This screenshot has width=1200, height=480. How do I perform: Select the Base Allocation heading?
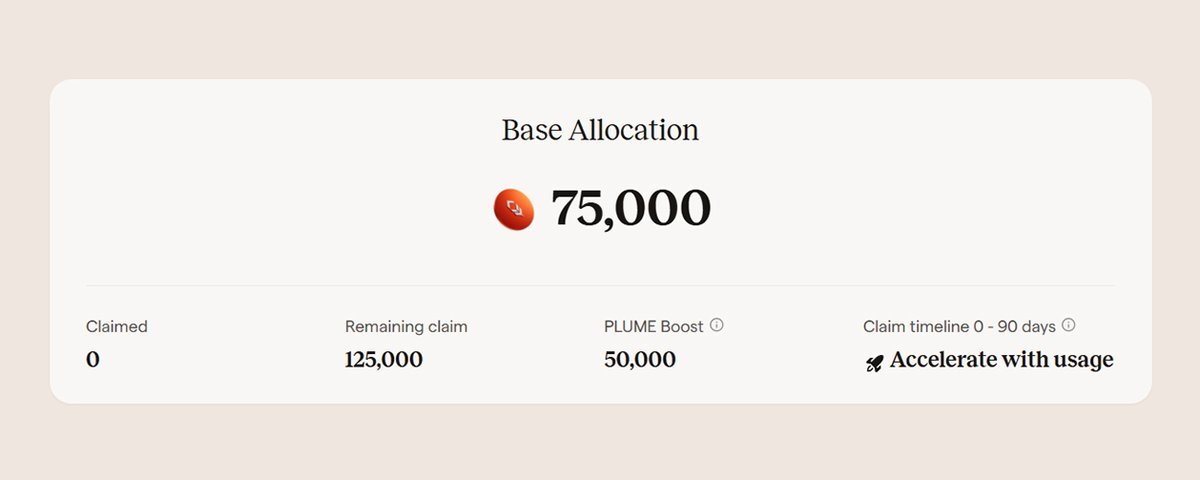click(x=600, y=130)
